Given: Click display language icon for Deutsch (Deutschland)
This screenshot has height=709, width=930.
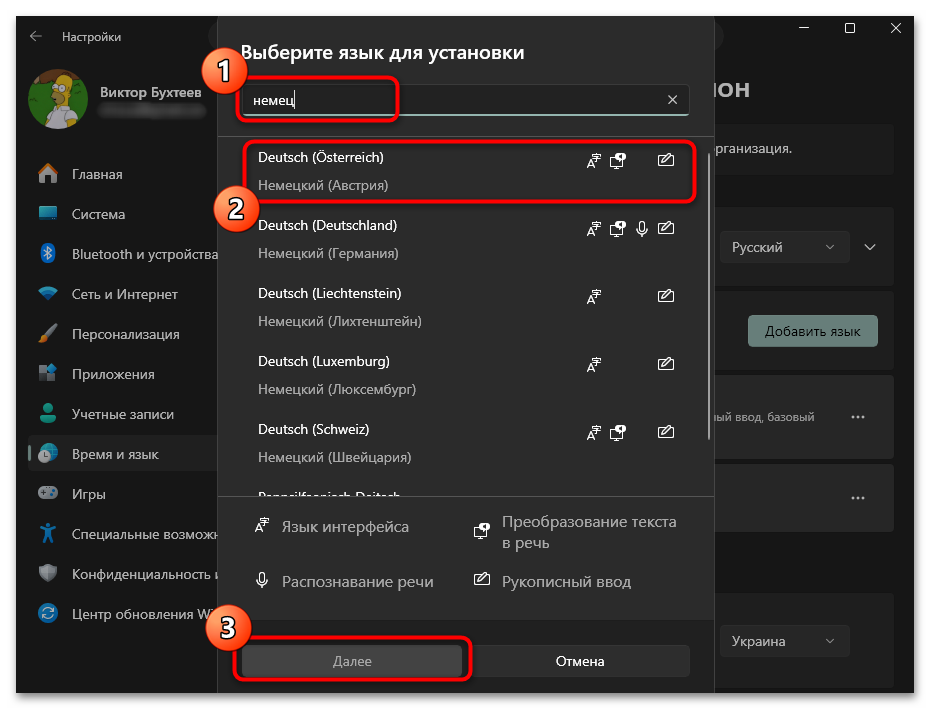Looking at the screenshot, I should [x=594, y=229].
